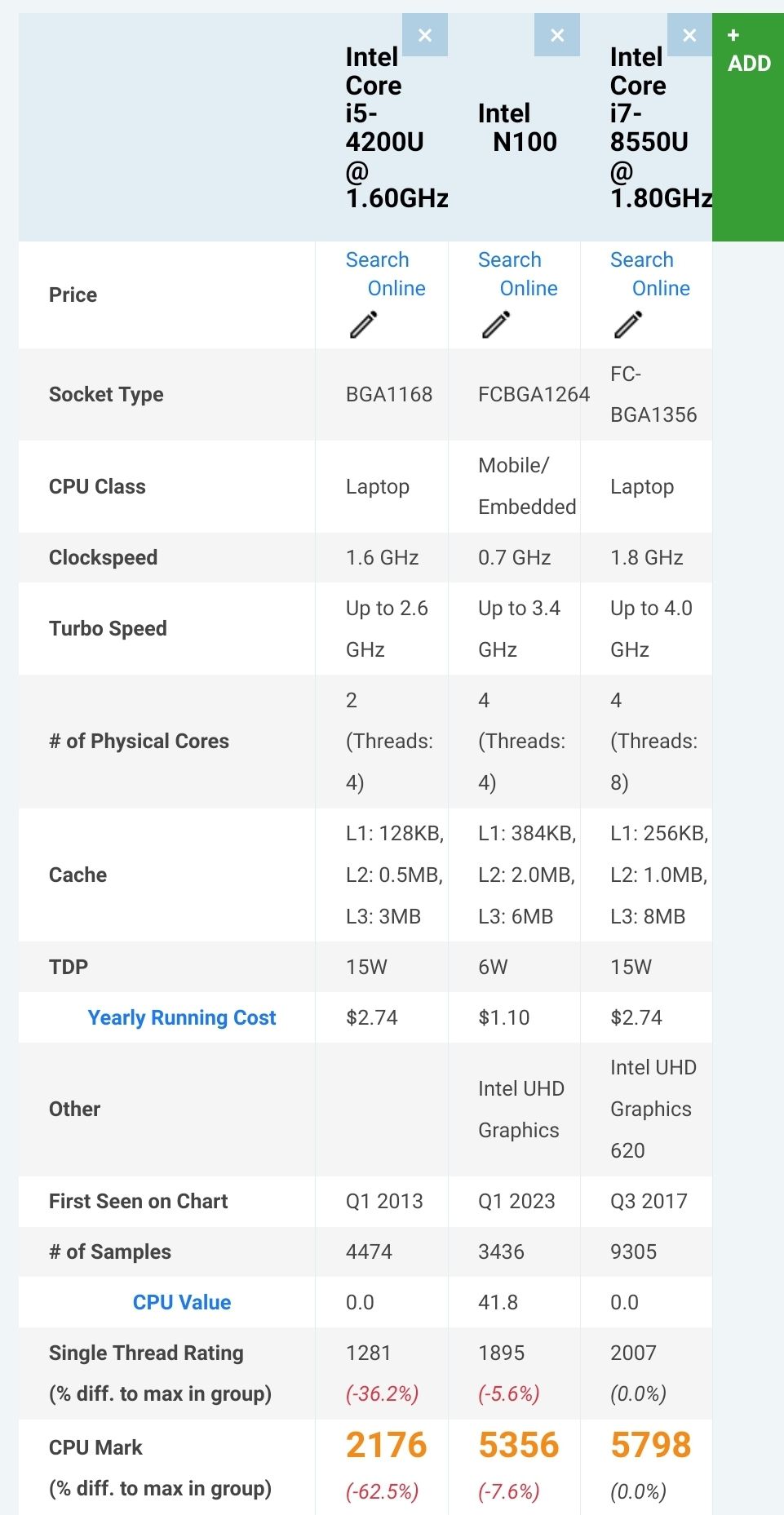Remove Intel N100 from comparison
This screenshot has height=1515, width=784.
pos(557,35)
